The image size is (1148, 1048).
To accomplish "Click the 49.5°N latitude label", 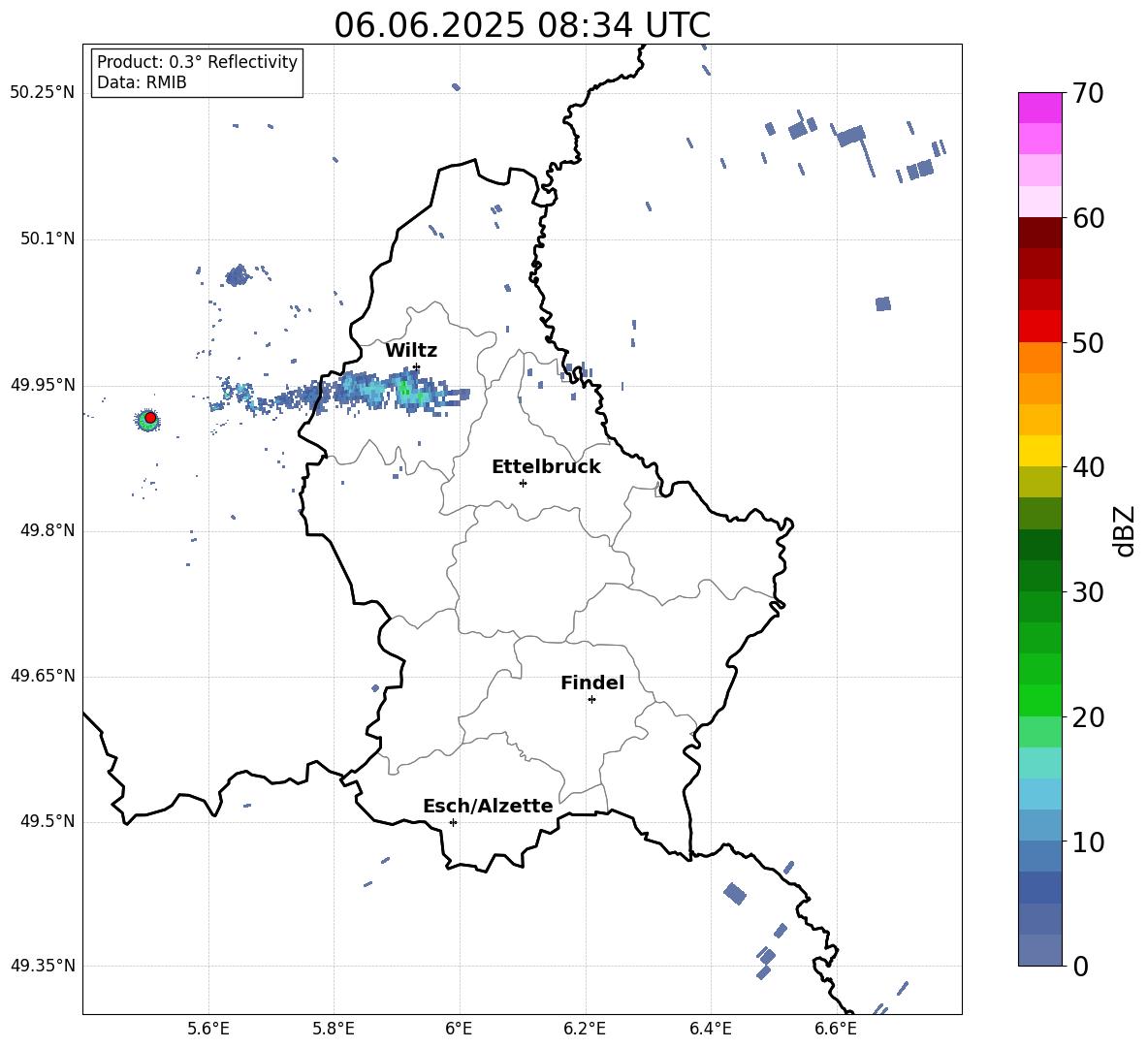I will click(x=47, y=821).
